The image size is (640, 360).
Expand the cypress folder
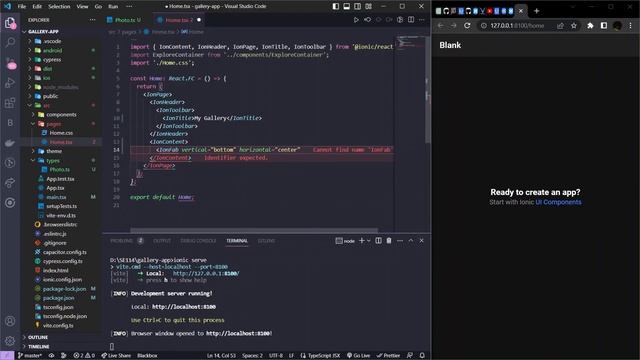click(x=52, y=60)
